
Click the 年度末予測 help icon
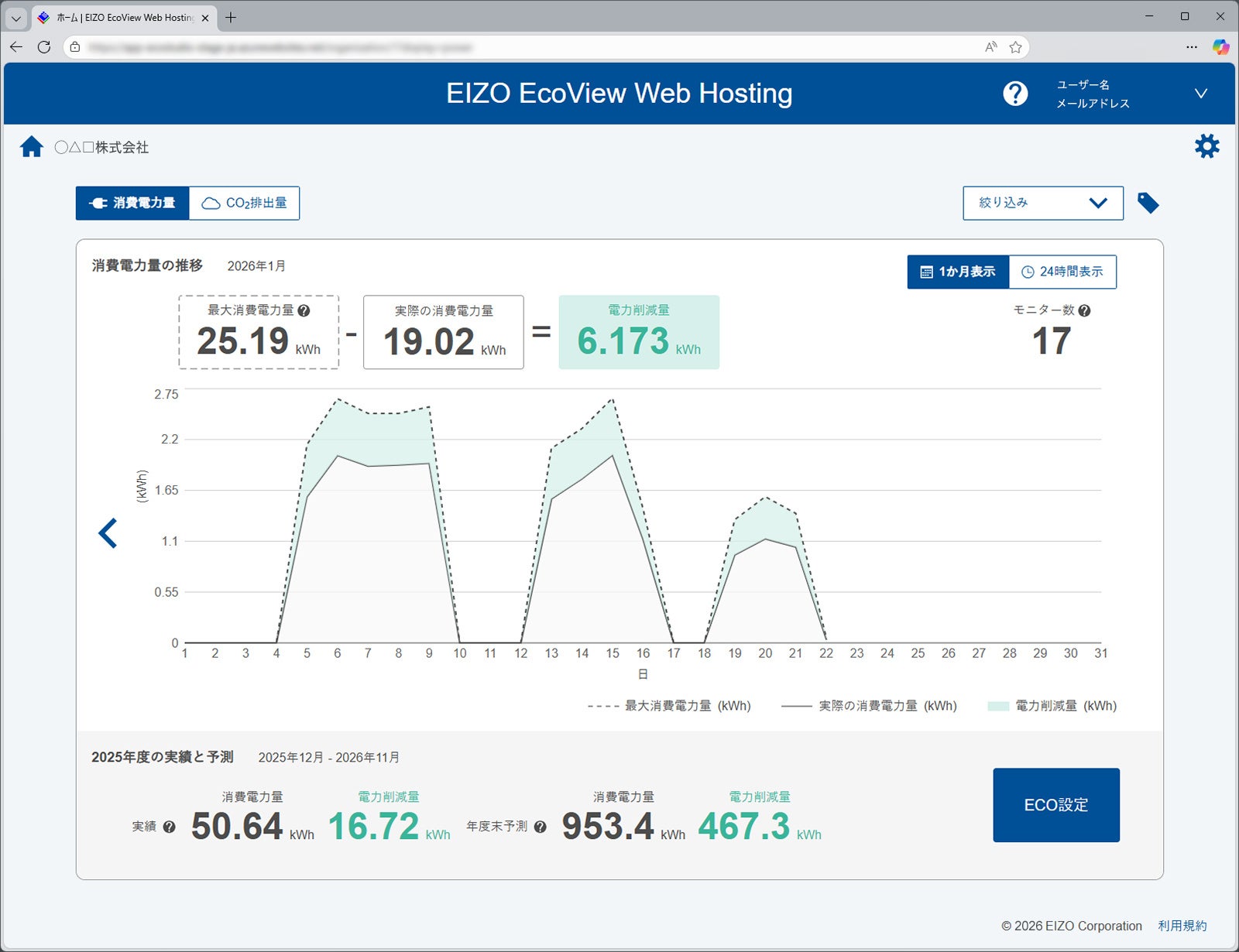click(x=539, y=827)
